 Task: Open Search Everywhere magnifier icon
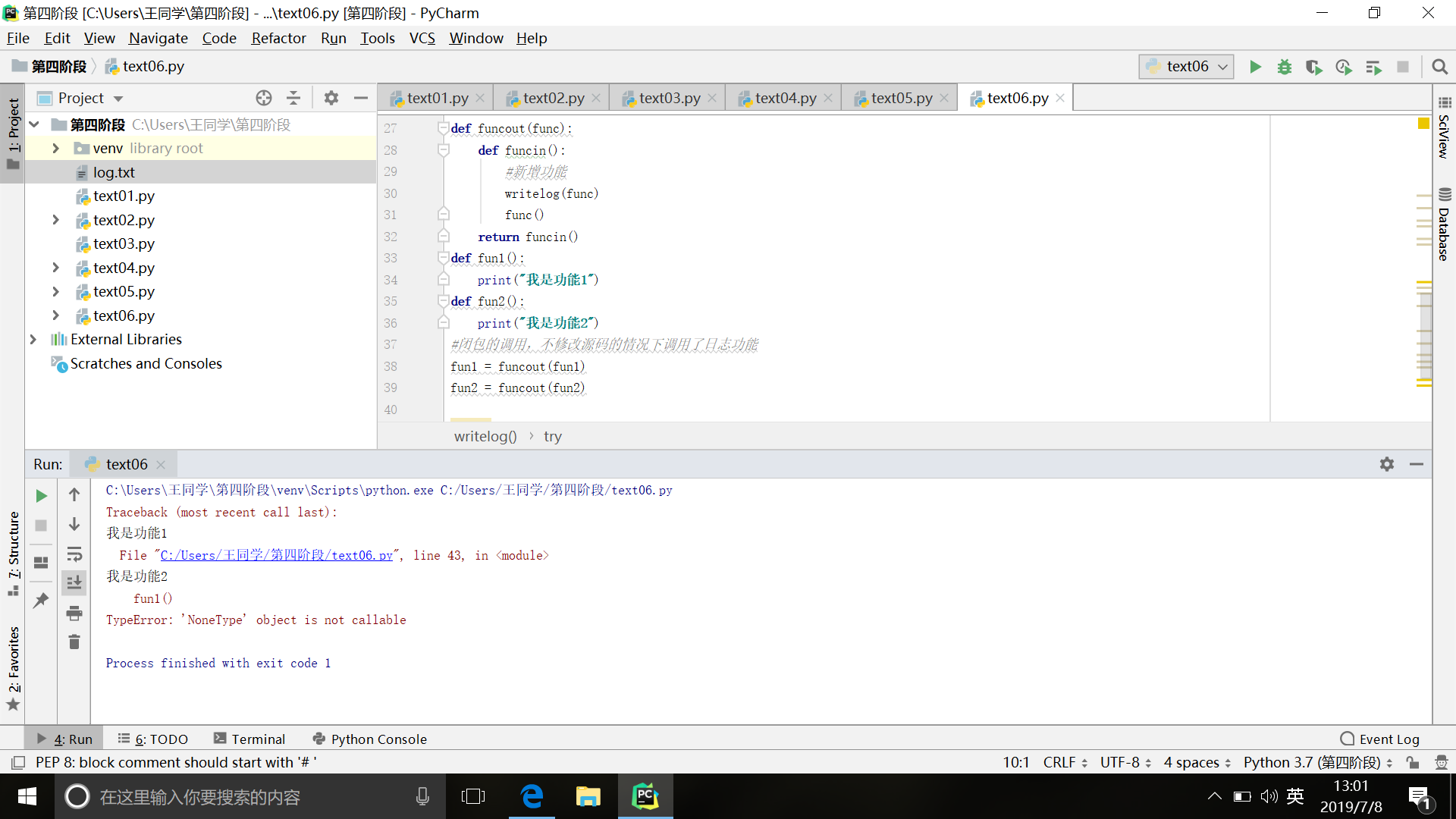coord(1439,67)
